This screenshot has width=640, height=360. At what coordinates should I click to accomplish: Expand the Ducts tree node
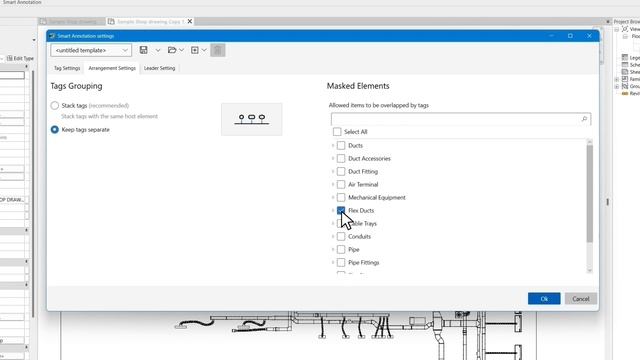[333, 145]
